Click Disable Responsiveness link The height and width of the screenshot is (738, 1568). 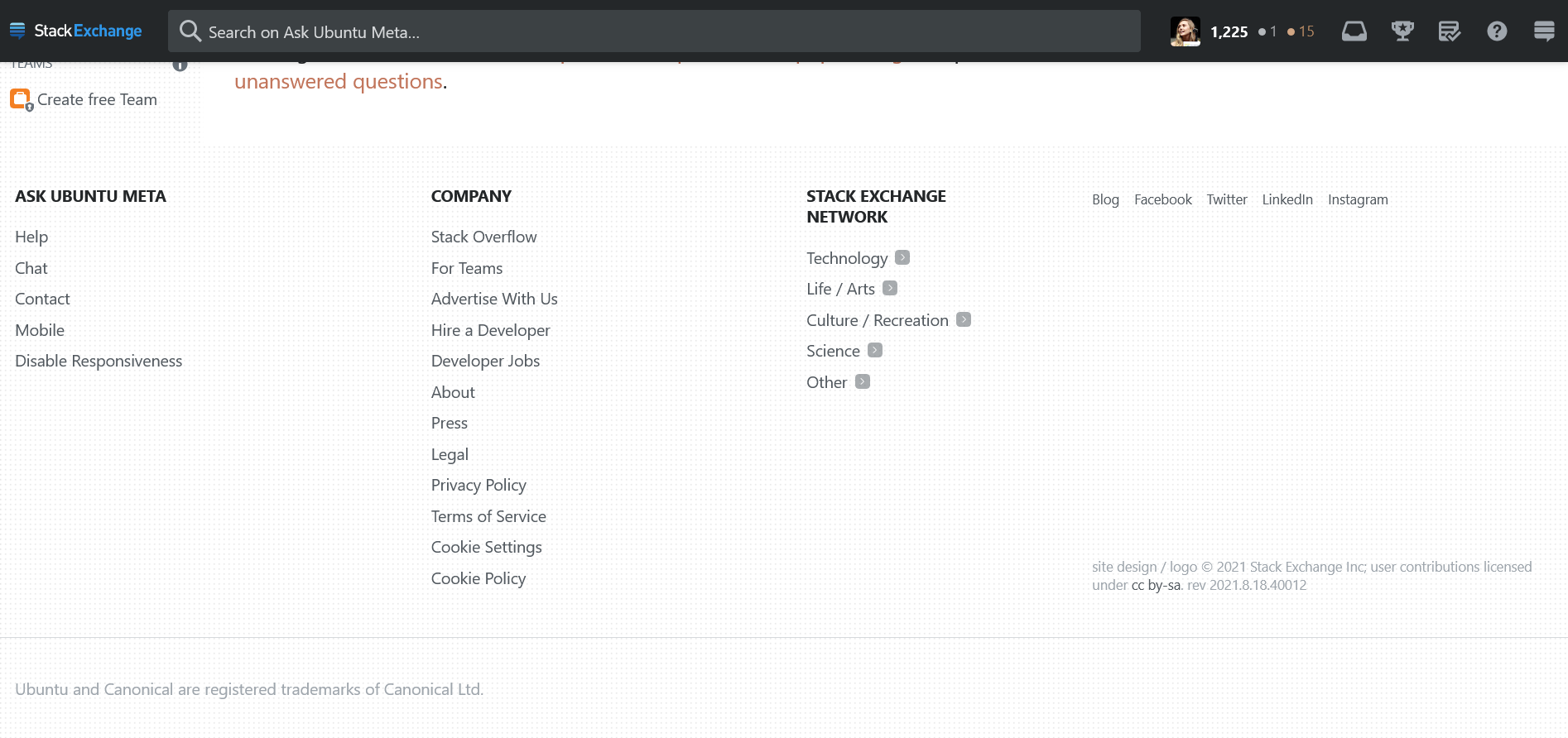click(x=99, y=361)
